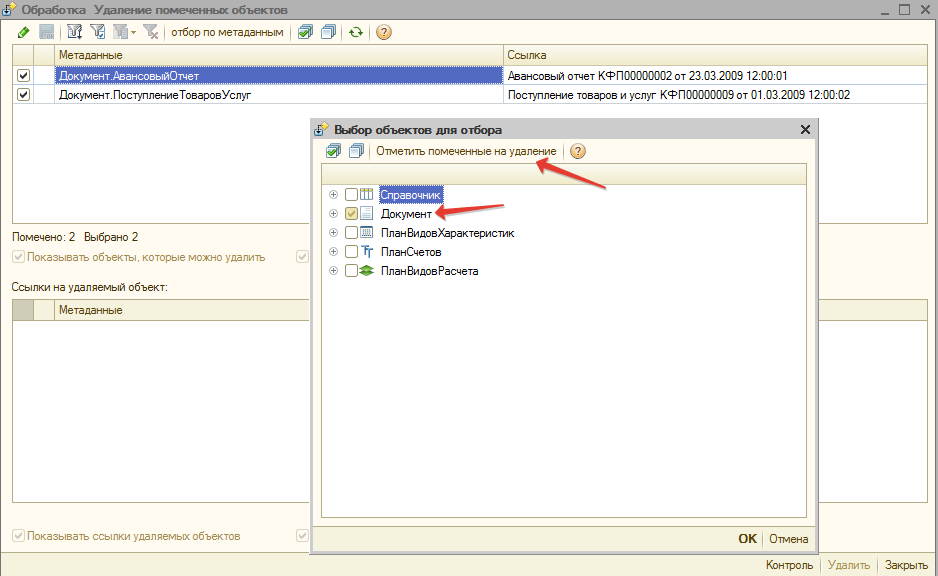
Task: Expand the Документ tree node
Action: pyautogui.click(x=333, y=214)
